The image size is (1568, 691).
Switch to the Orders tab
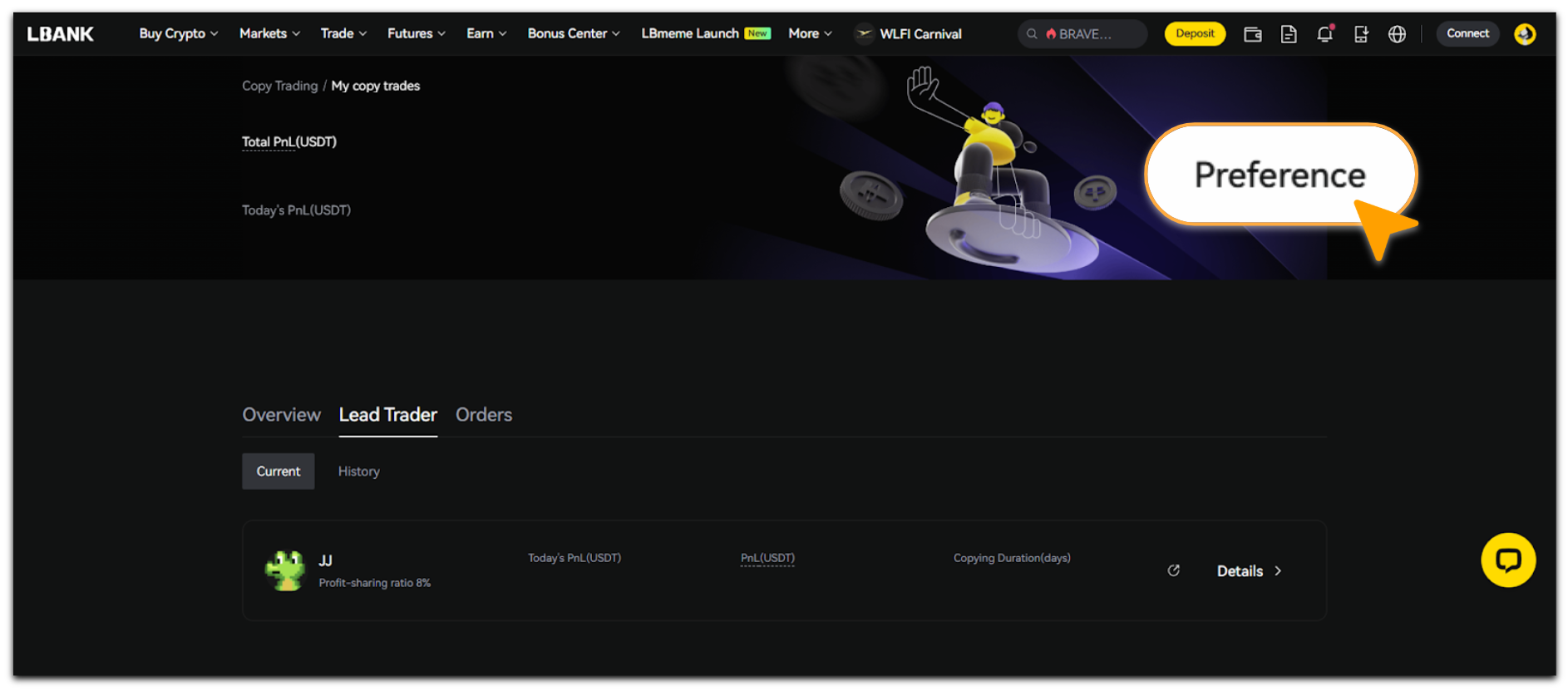[483, 415]
